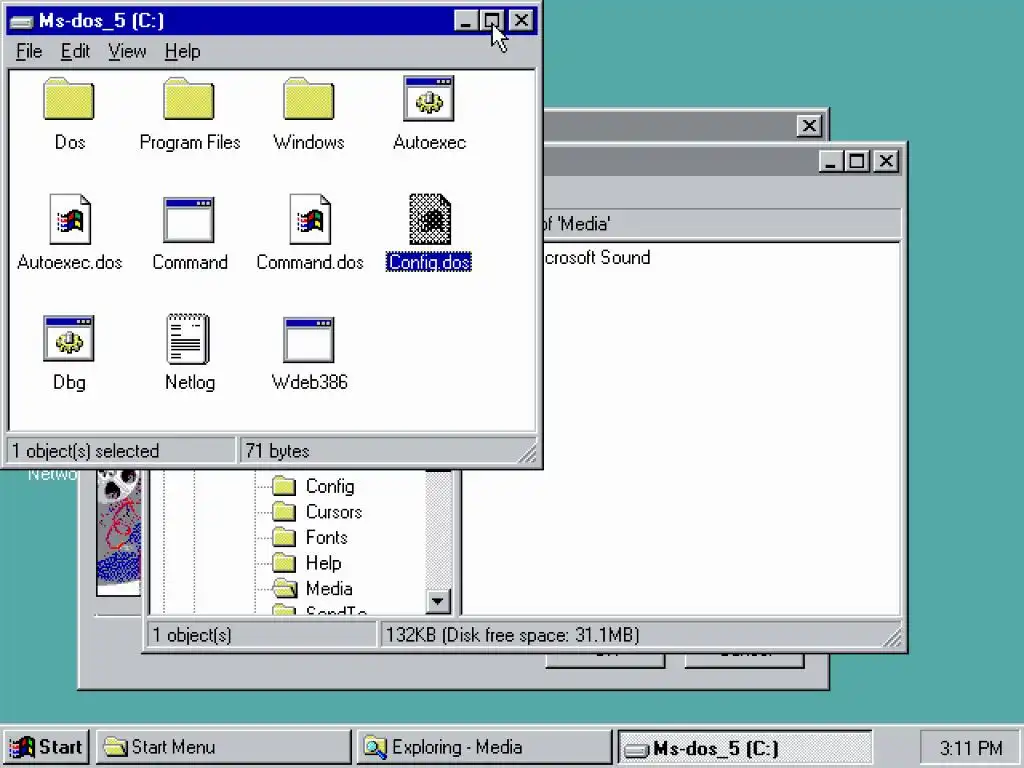Click the Explorer disk free space status
This screenshot has width=1024, height=768.
[x=513, y=635]
